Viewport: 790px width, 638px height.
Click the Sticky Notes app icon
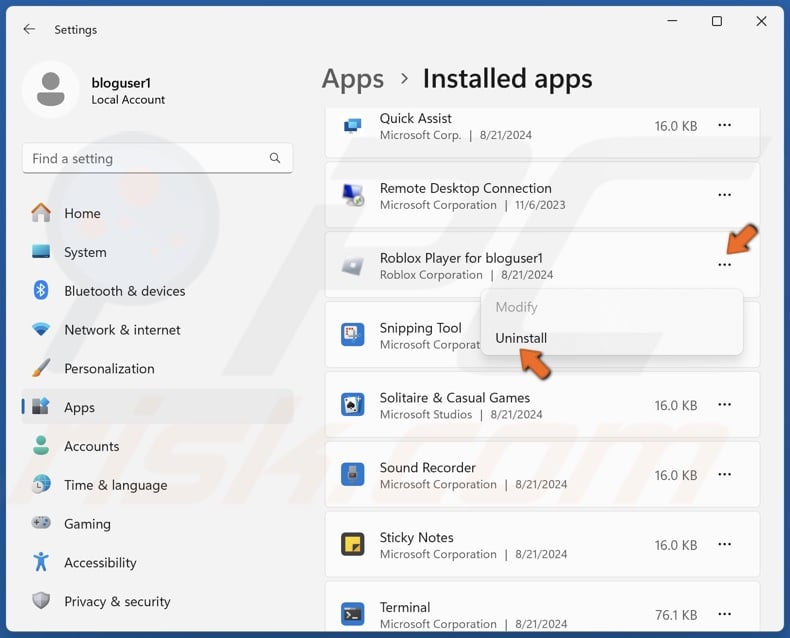tap(352, 544)
